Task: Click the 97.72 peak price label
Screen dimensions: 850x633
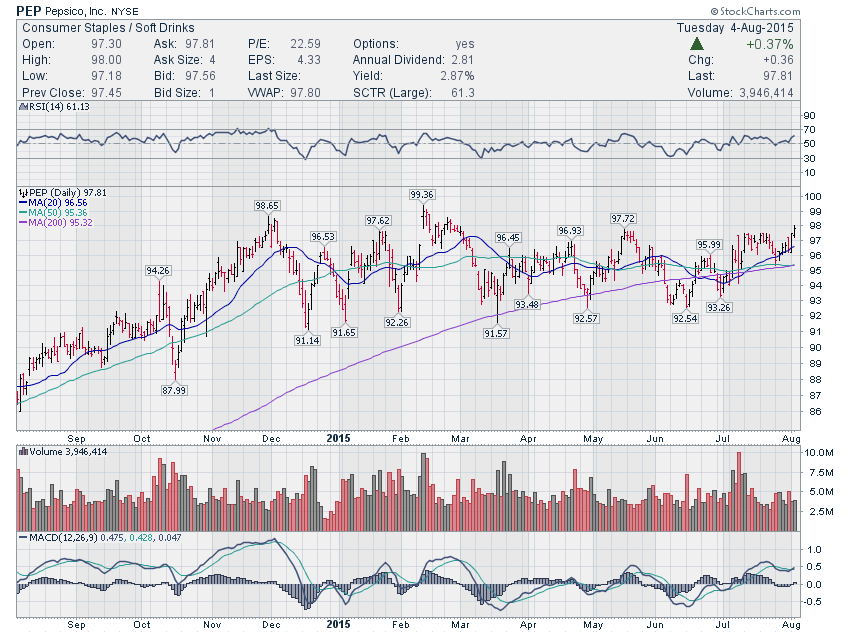Action: pos(623,218)
